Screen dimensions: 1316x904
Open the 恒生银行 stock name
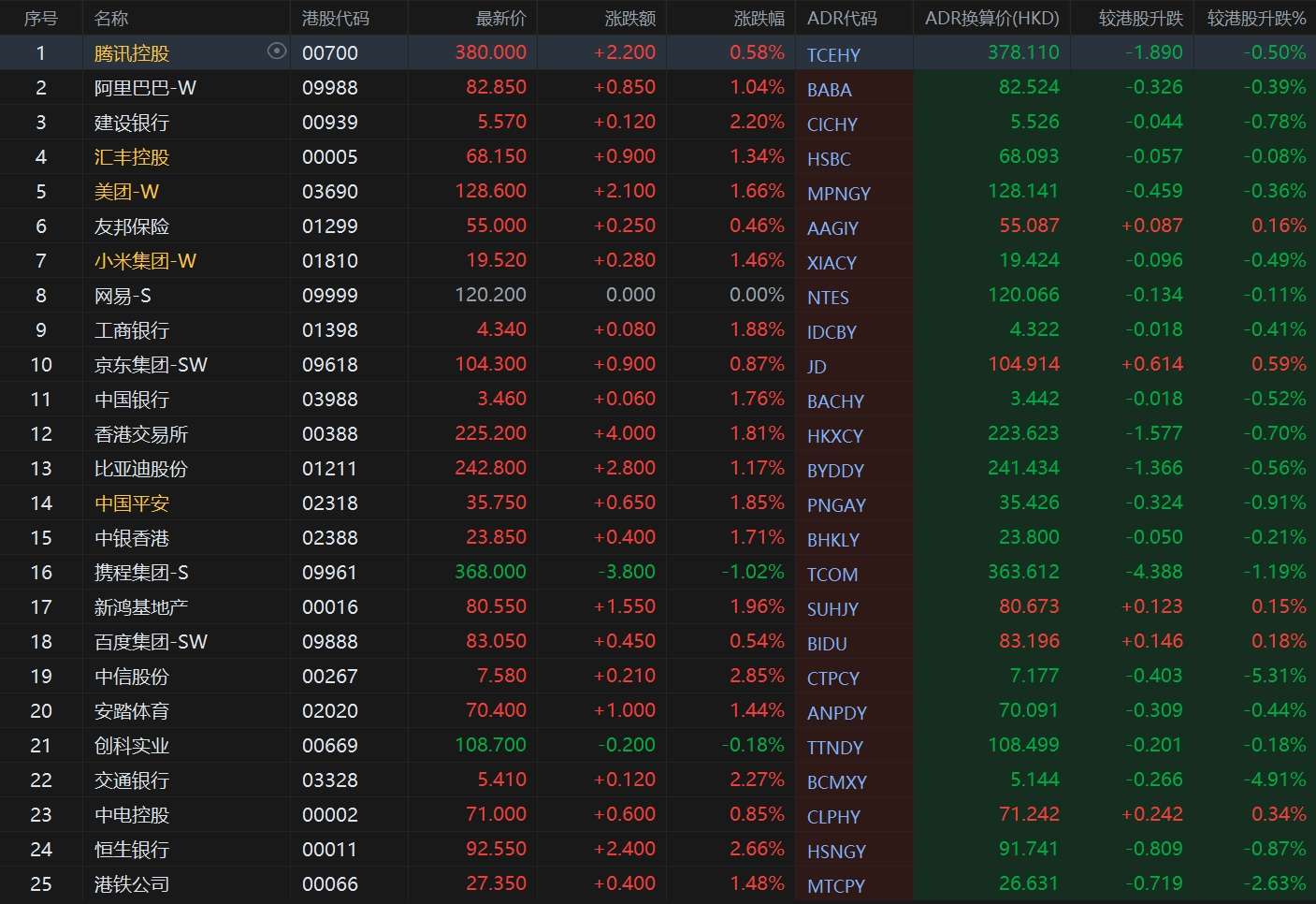coord(132,850)
